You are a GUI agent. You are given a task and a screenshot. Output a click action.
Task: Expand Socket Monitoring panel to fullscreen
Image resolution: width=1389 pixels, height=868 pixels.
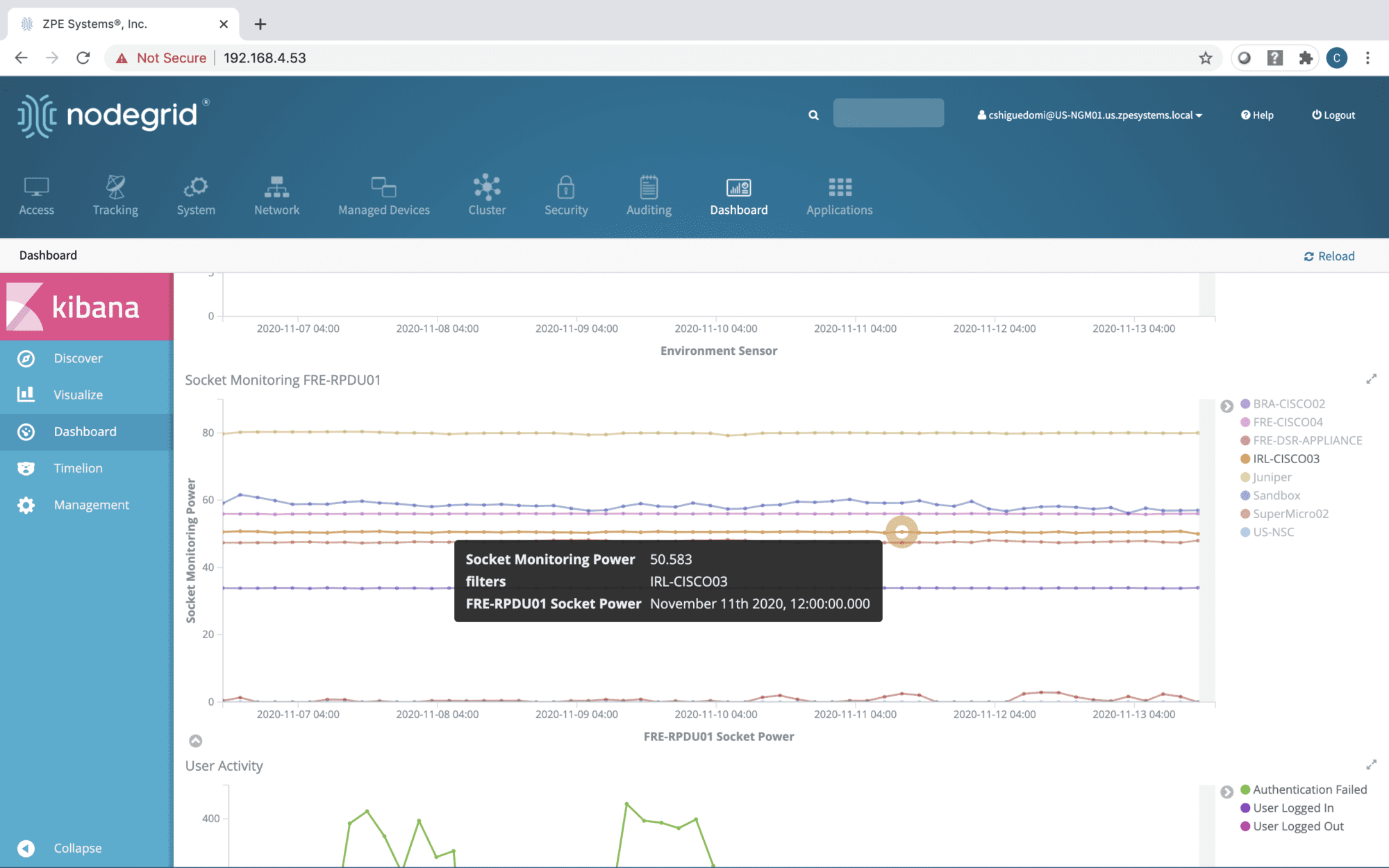click(1371, 379)
